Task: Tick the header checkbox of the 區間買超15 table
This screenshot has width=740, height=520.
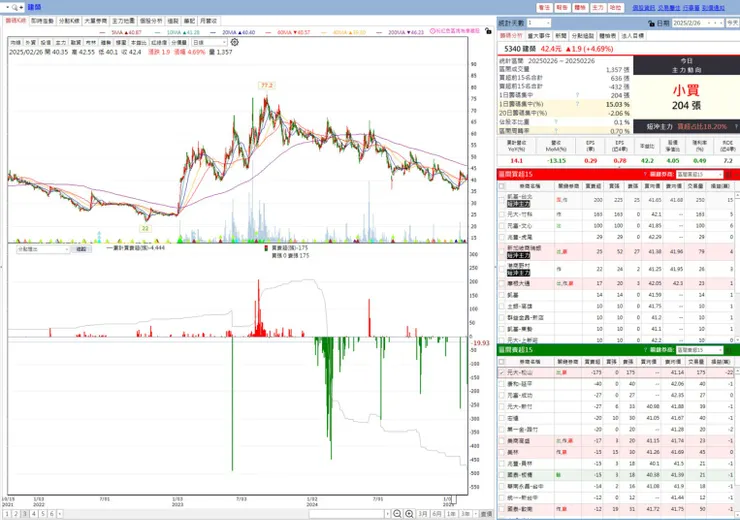Action: click(502, 186)
